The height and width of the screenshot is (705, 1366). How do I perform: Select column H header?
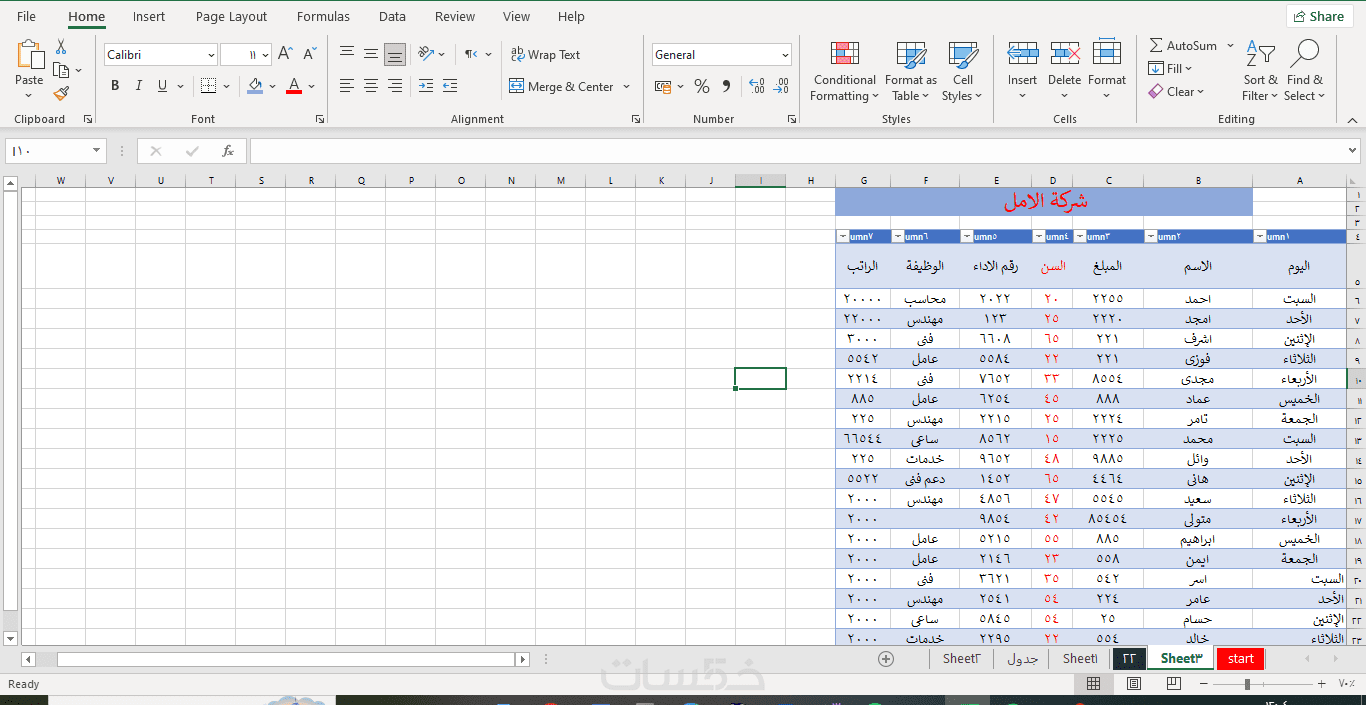tap(811, 181)
